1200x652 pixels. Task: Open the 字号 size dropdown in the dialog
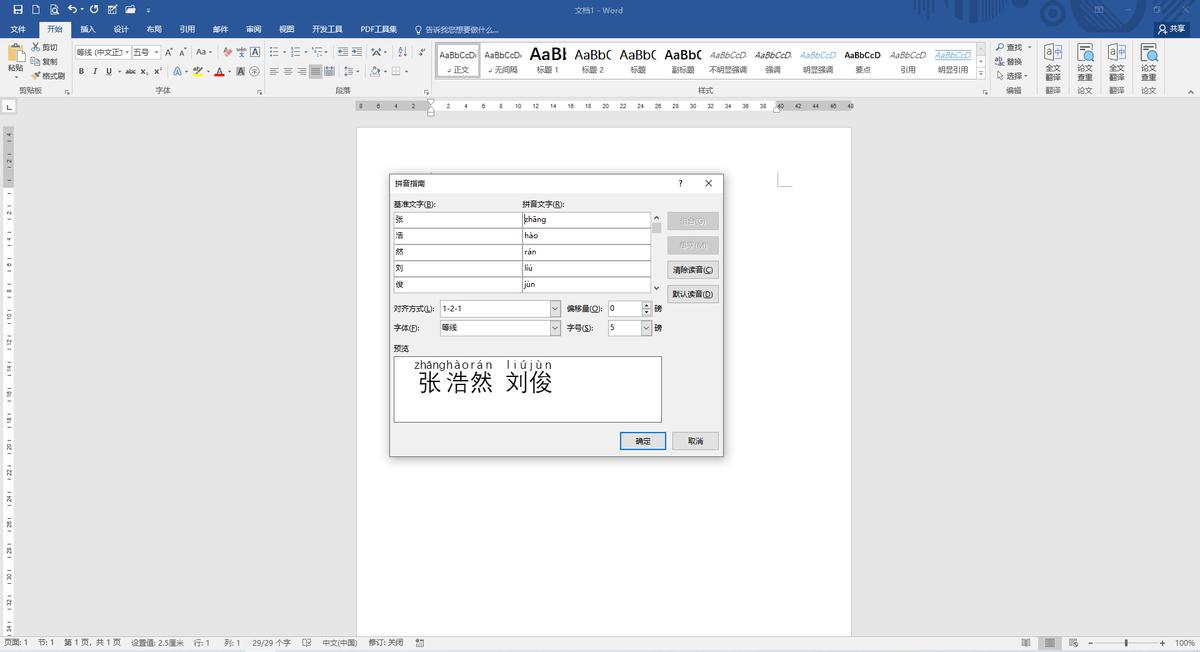(646, 327)
